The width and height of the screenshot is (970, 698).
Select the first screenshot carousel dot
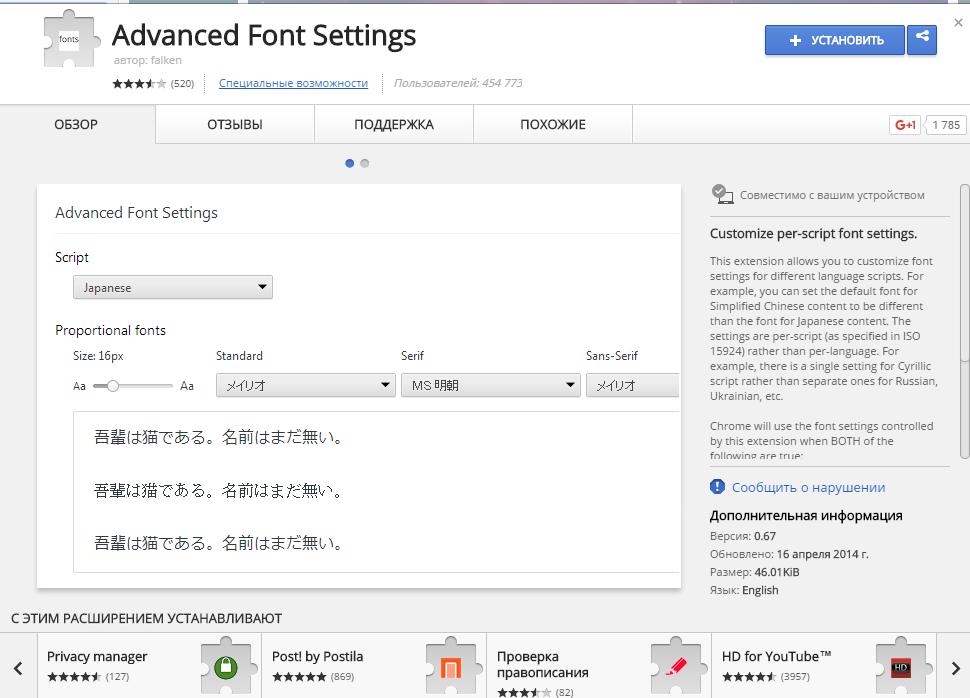pyautogui.click(x=349, y=163)
